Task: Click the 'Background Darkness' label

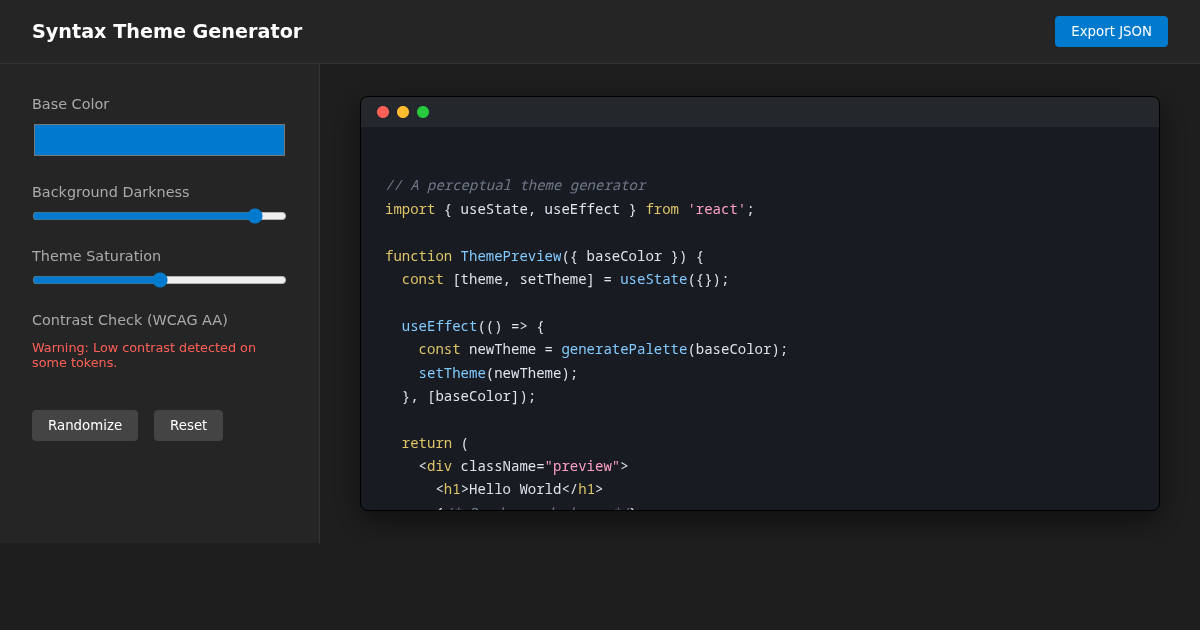Action: pos(111,192)
